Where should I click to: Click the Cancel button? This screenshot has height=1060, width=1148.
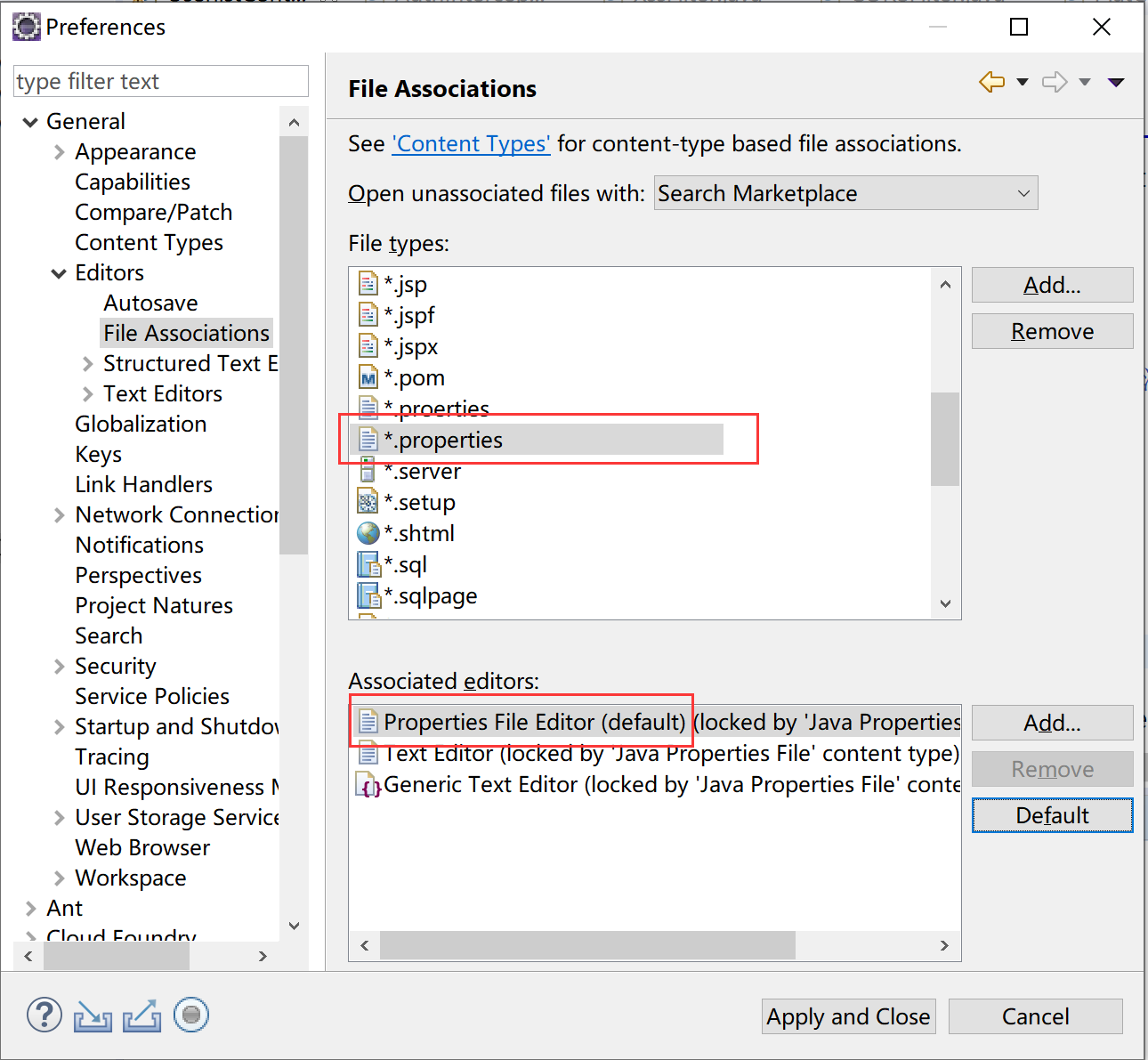point(1036,1016)
